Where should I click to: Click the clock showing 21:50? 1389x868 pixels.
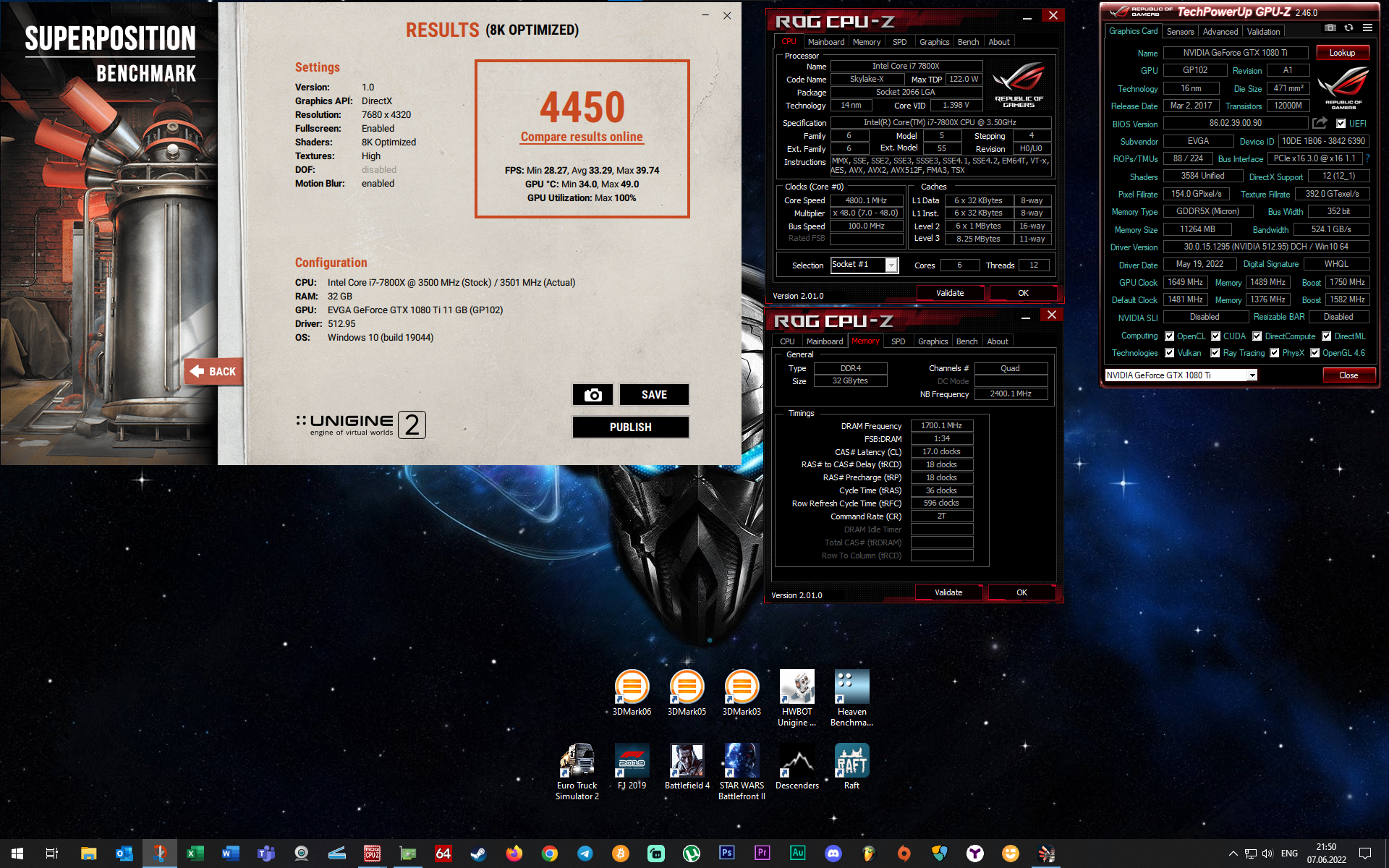pyautogui.click(x=1326, y=847)
